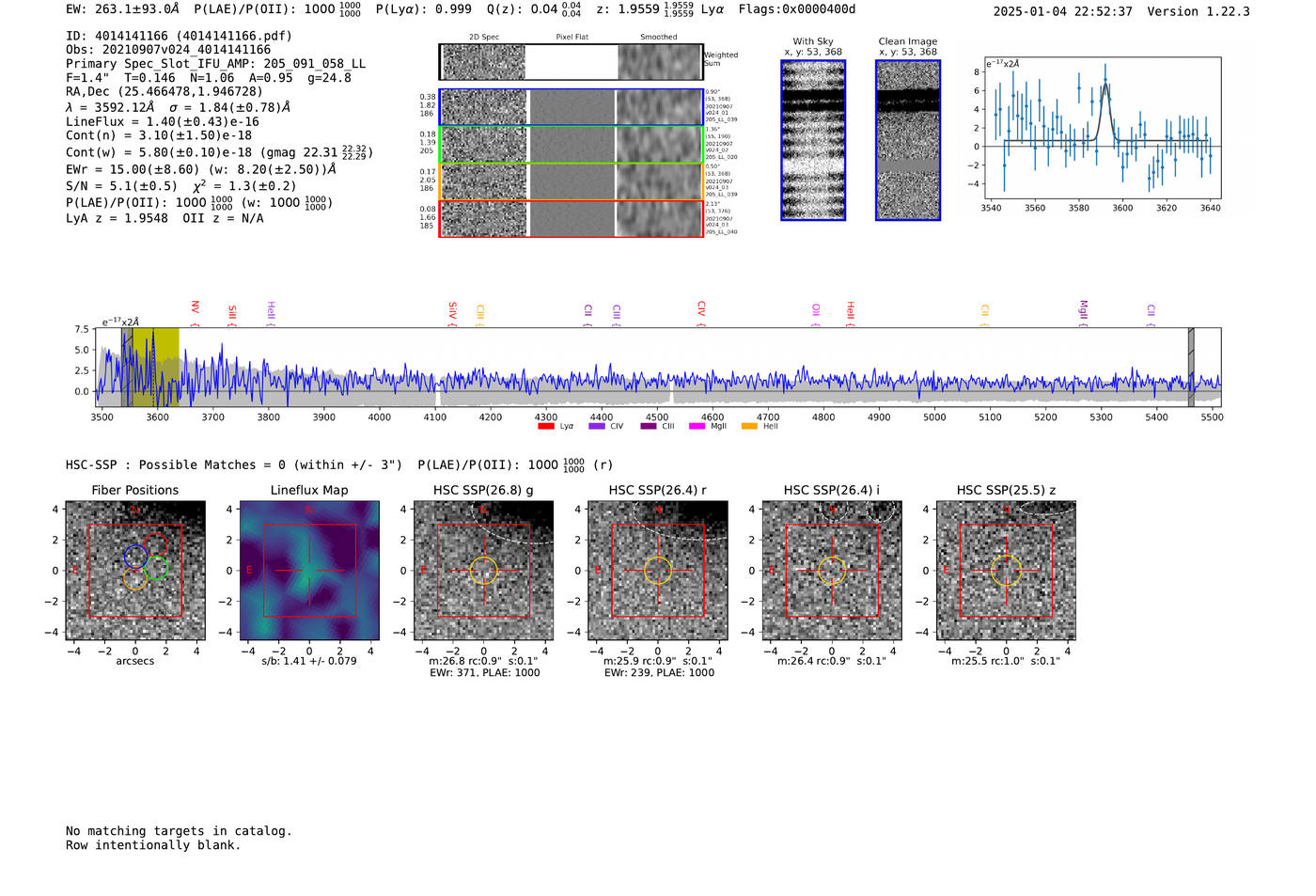Click the S/N = 5.1(±0.5) text

(121, 186)
